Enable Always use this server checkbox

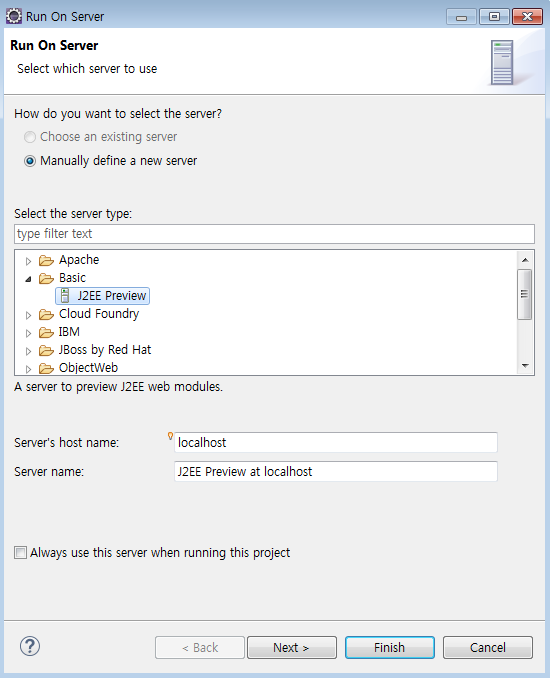coord(20,553)
